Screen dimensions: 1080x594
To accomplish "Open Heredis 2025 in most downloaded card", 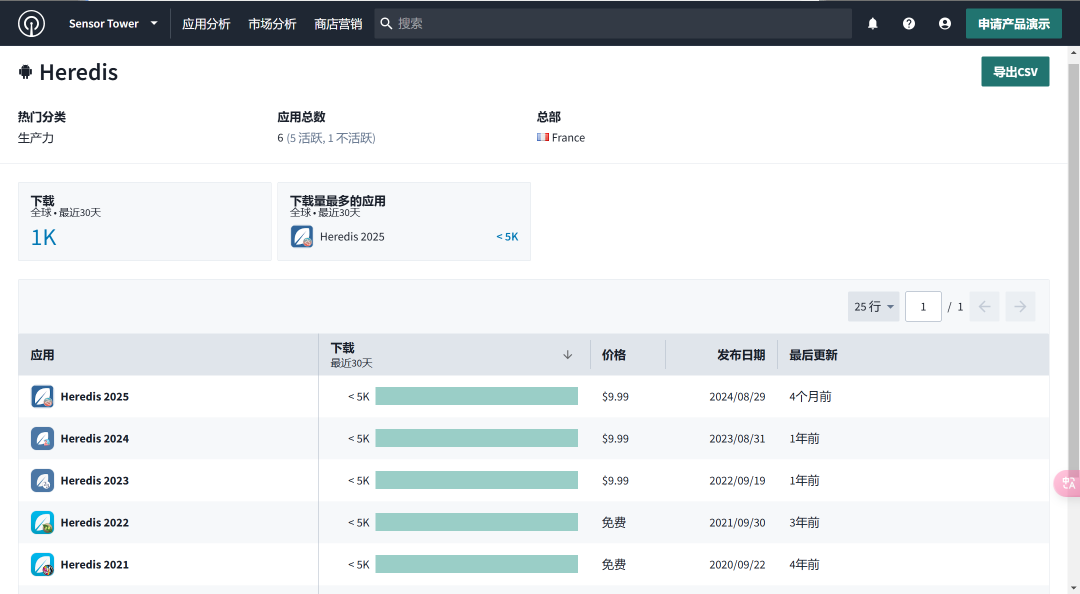I will [x=352, y=236].
